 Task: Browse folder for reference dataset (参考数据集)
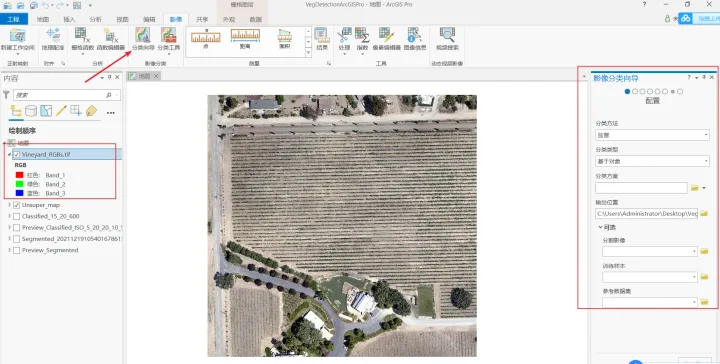[x=704, y=302]
